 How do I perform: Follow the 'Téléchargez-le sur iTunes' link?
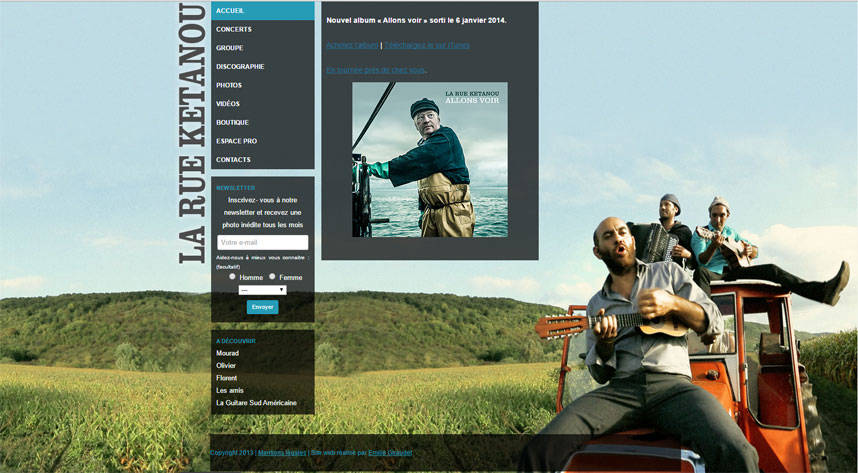(427, 45)
